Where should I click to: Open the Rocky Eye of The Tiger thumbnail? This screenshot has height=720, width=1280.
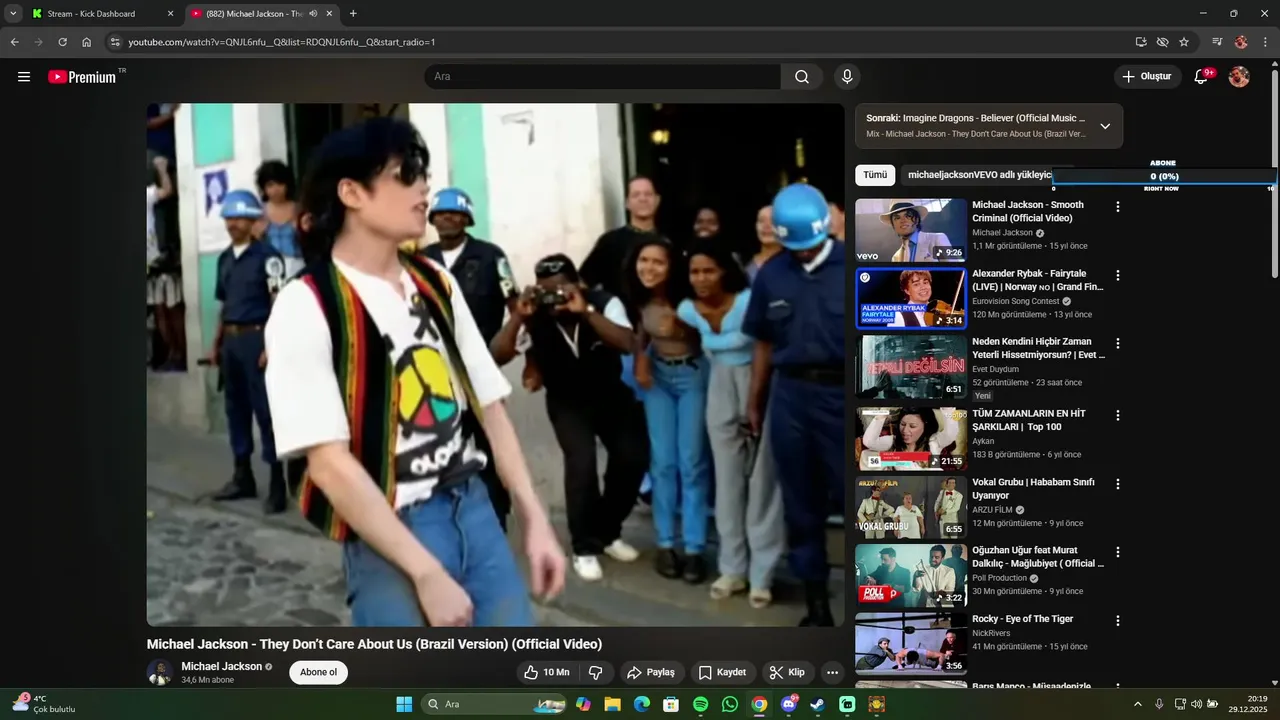point(911,643)
